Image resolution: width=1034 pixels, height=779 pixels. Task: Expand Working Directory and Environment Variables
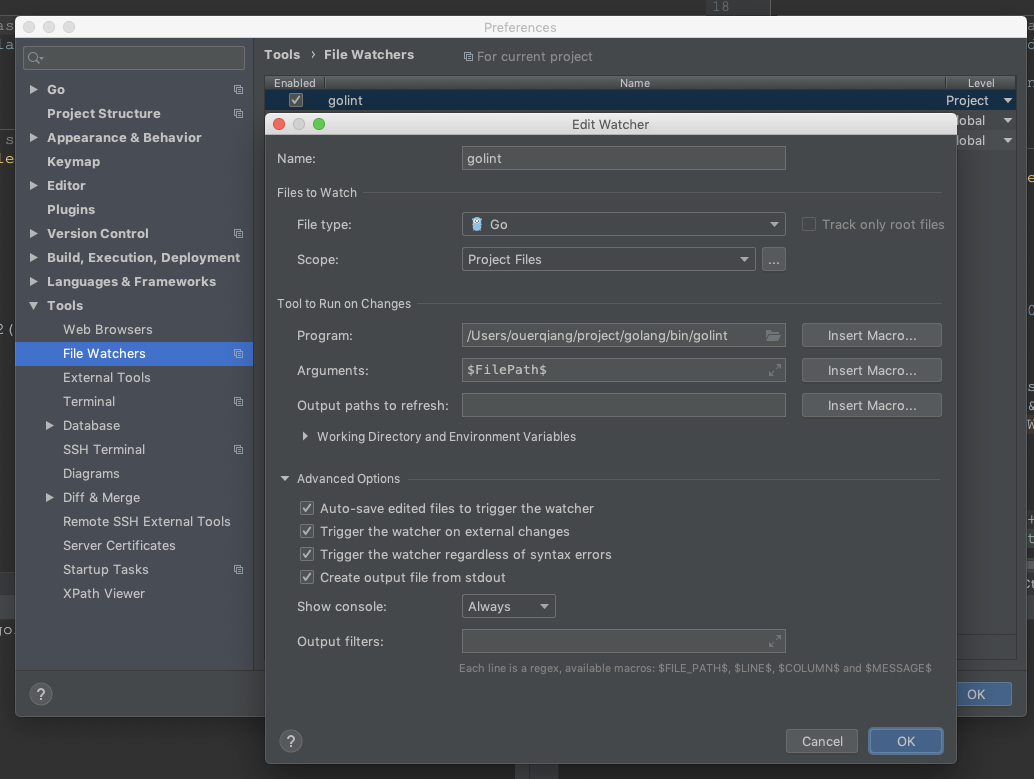pos(305,437)
